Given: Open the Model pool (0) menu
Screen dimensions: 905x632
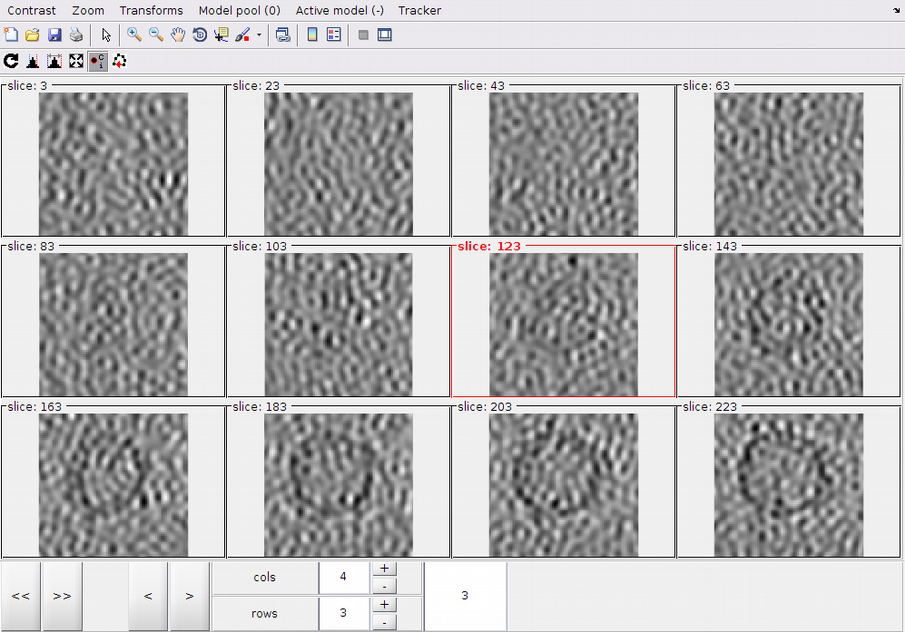Looking at the screenshot, I should pos(240,10).
